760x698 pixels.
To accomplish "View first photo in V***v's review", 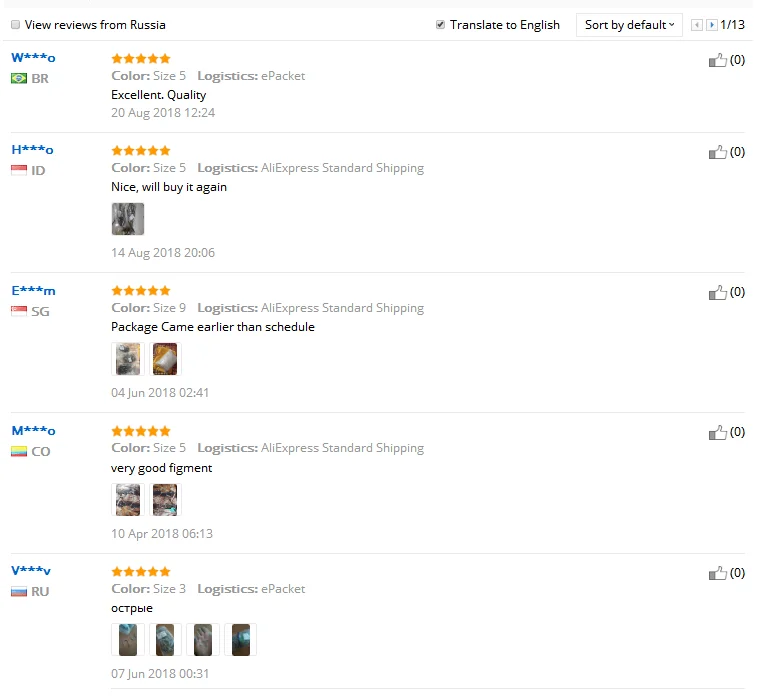I will [x=128, y=640].
